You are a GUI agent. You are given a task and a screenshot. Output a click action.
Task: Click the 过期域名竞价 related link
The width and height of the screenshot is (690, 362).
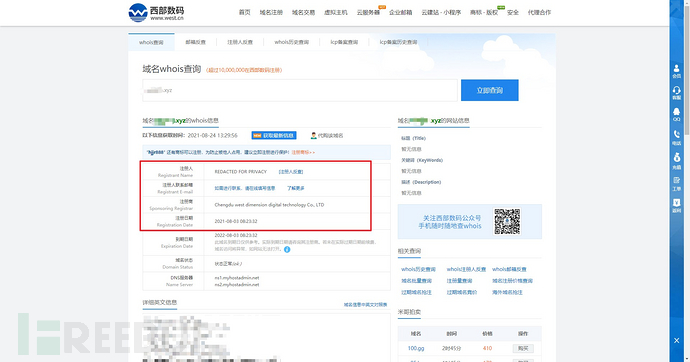[462, 292]
